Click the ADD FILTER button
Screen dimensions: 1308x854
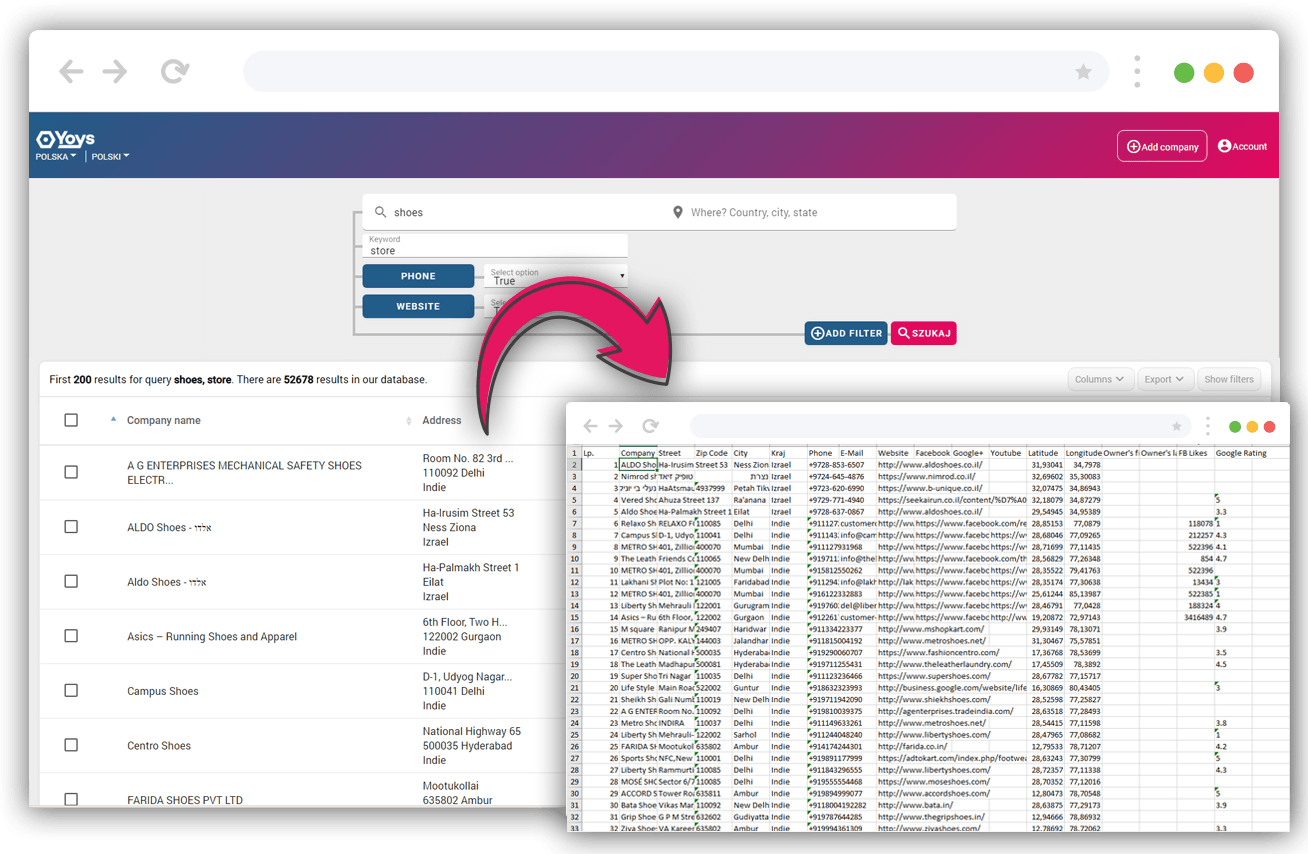847,333
